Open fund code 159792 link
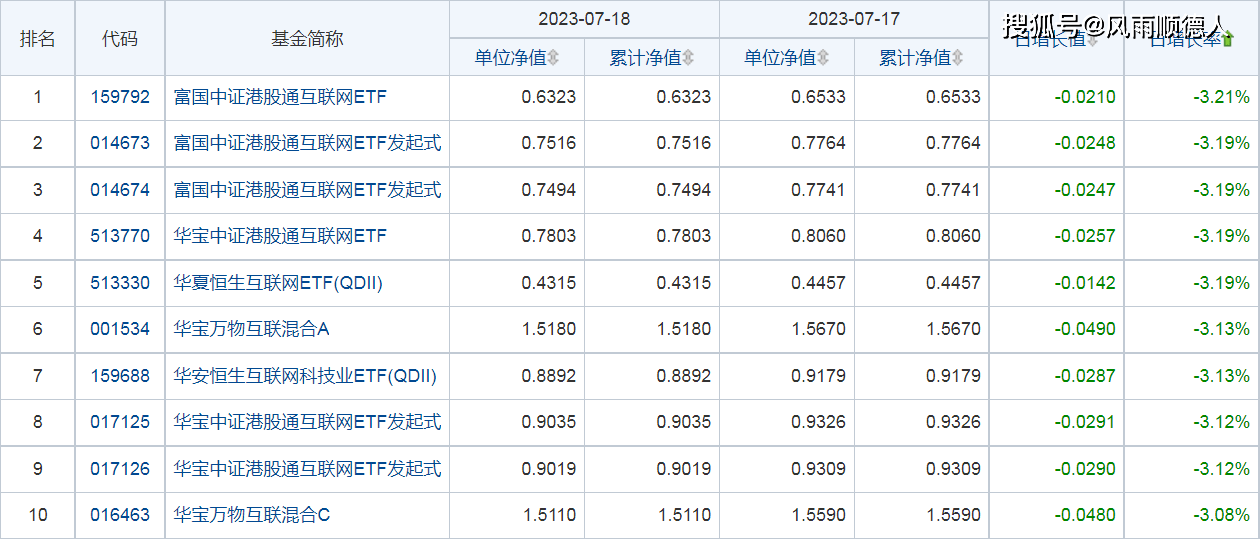 pyautogui.click(x=119, y=97)
